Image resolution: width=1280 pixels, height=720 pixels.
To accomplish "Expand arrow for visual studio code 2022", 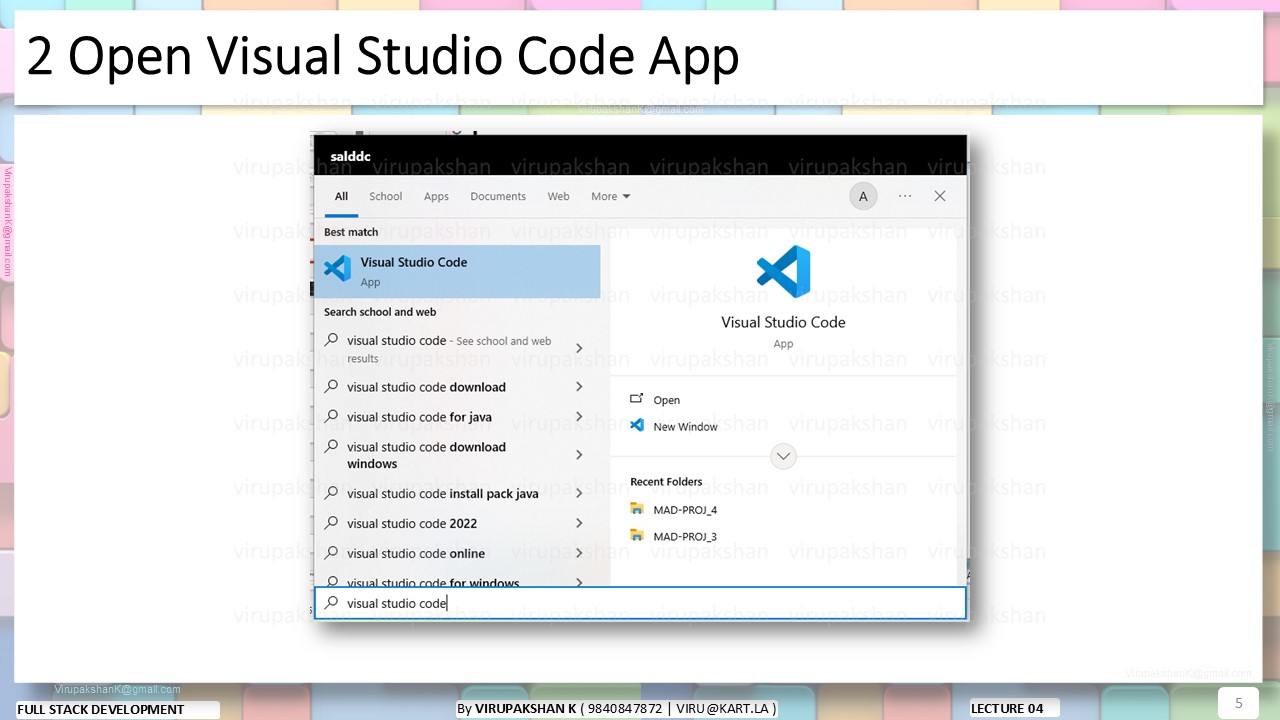I will click(579, 523).
